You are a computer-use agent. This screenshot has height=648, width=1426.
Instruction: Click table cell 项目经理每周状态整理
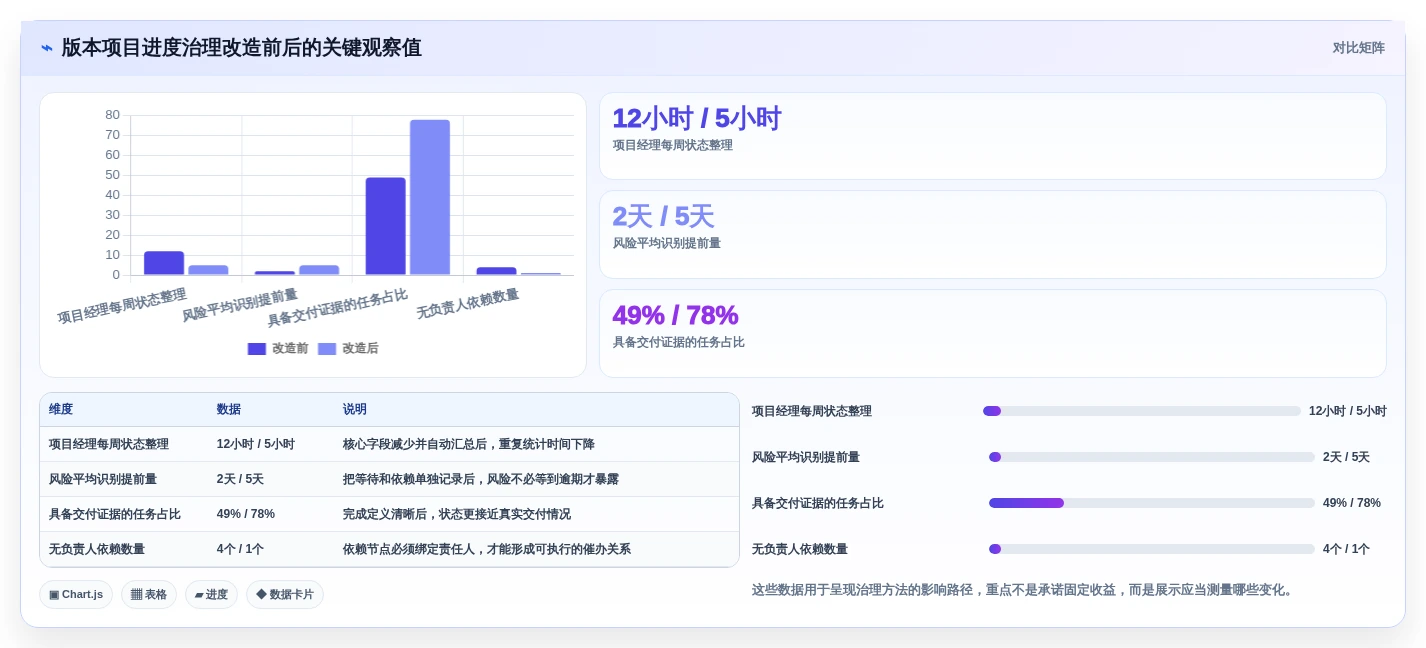tap(109, 444)
